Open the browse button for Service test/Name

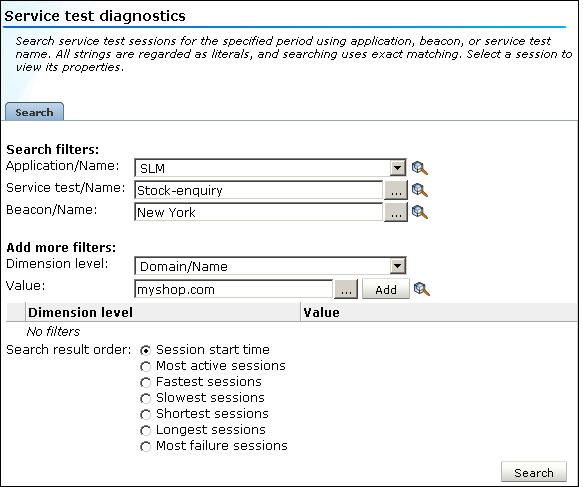[396, 190]
